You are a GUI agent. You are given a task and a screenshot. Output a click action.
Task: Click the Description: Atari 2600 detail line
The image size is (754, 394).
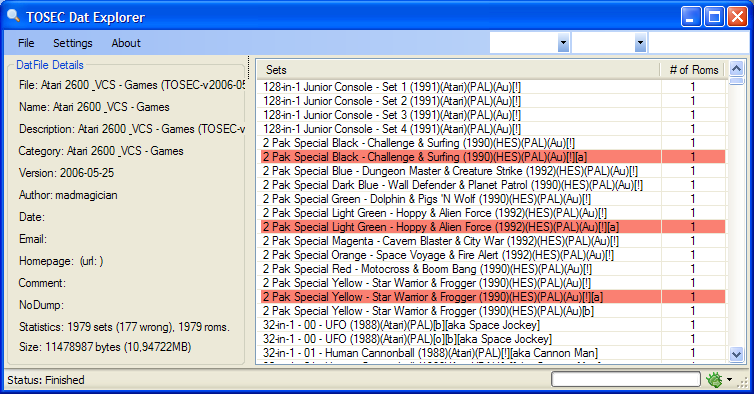(132, 129)
